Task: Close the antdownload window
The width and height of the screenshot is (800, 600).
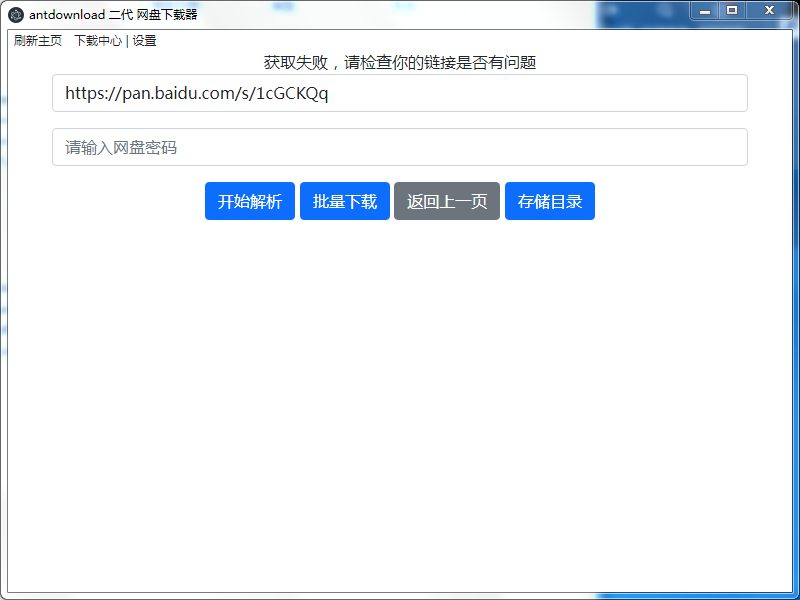Action: 770,10
